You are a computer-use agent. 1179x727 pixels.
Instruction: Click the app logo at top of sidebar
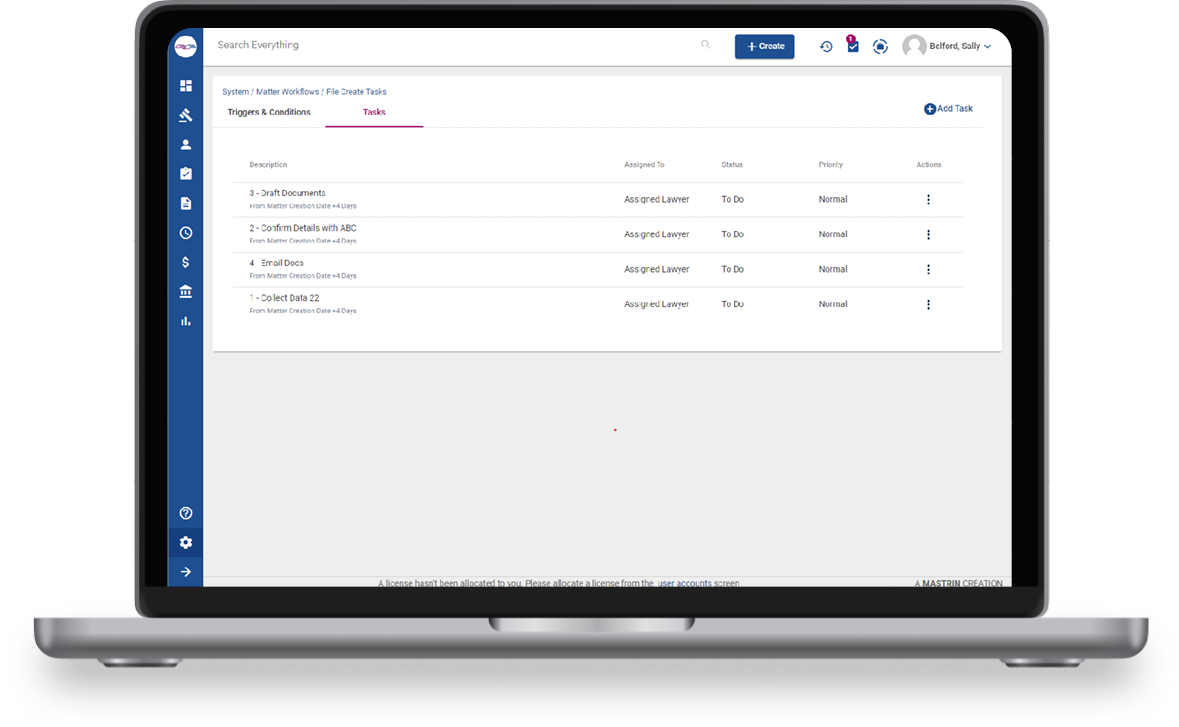click(x=186, y=47)
